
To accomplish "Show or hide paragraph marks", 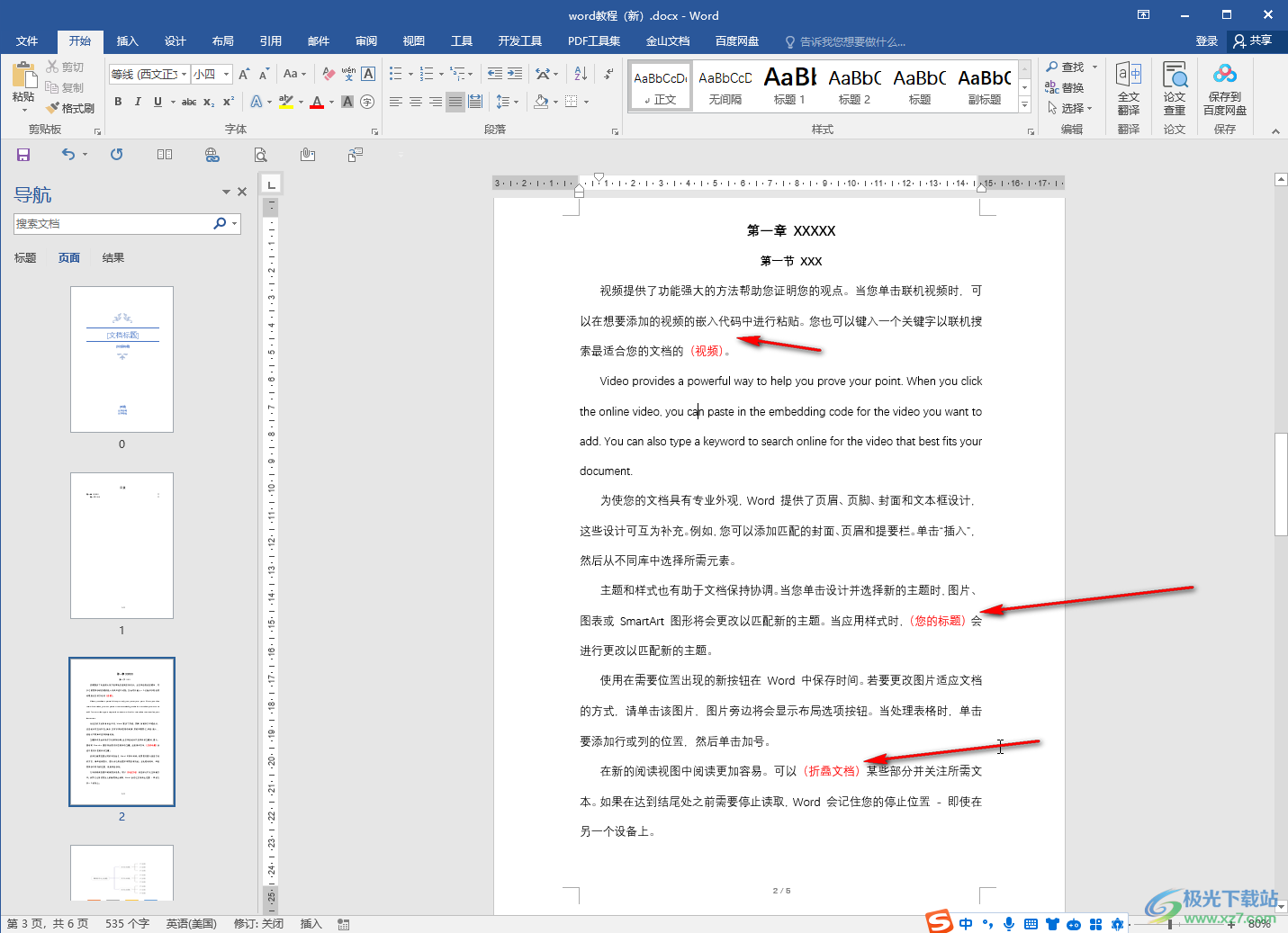I will coord(609,74).
